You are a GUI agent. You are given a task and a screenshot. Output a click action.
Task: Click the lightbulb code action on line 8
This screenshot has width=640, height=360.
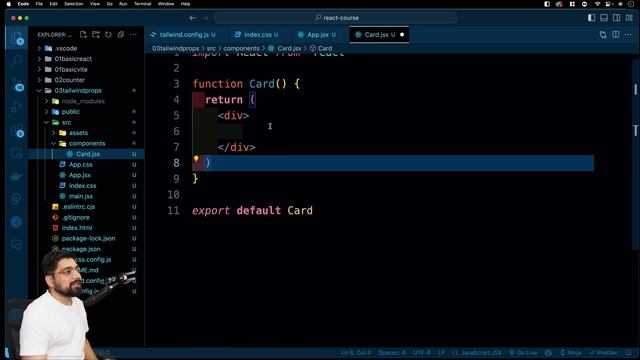196,159
